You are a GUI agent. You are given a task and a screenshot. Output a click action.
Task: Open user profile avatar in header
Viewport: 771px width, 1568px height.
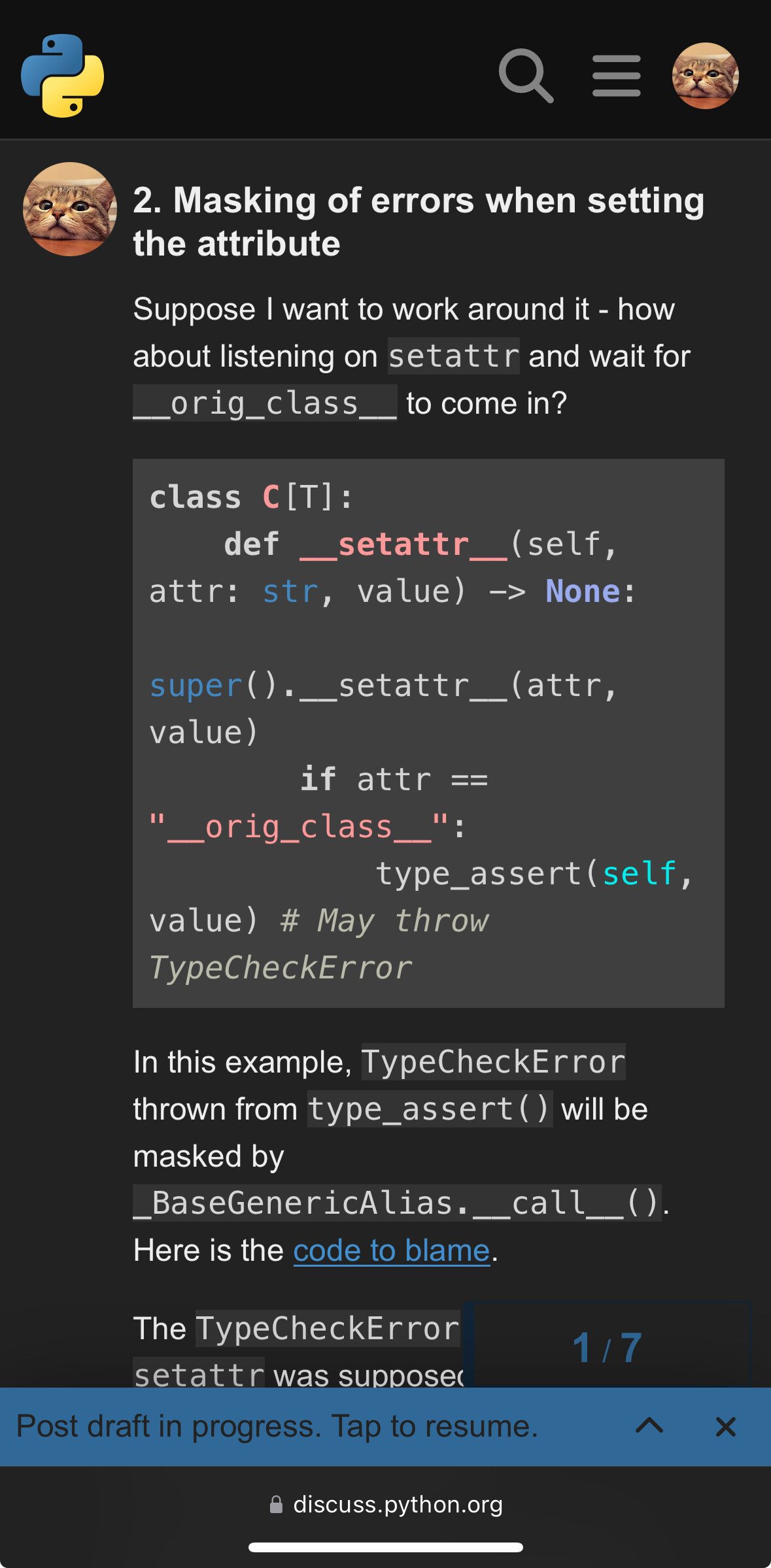click(x=705, y=76)
